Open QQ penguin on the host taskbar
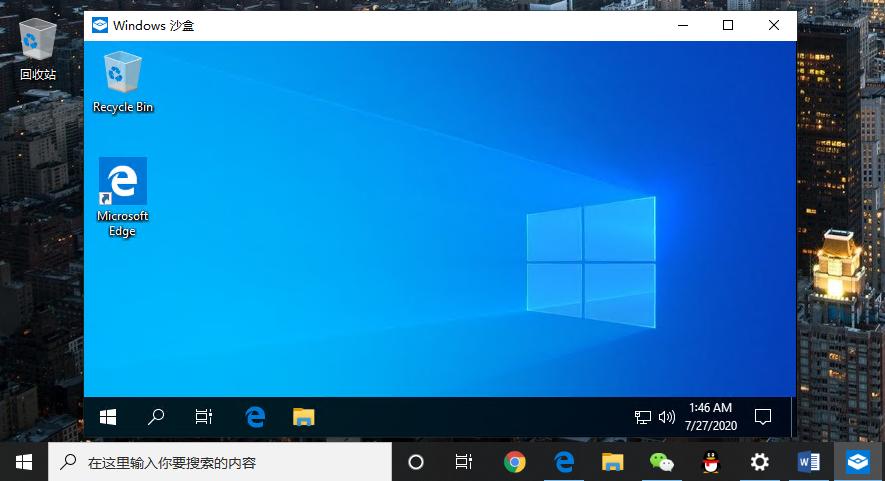Screen dimensions: 885x481 (x=711, y=462)
